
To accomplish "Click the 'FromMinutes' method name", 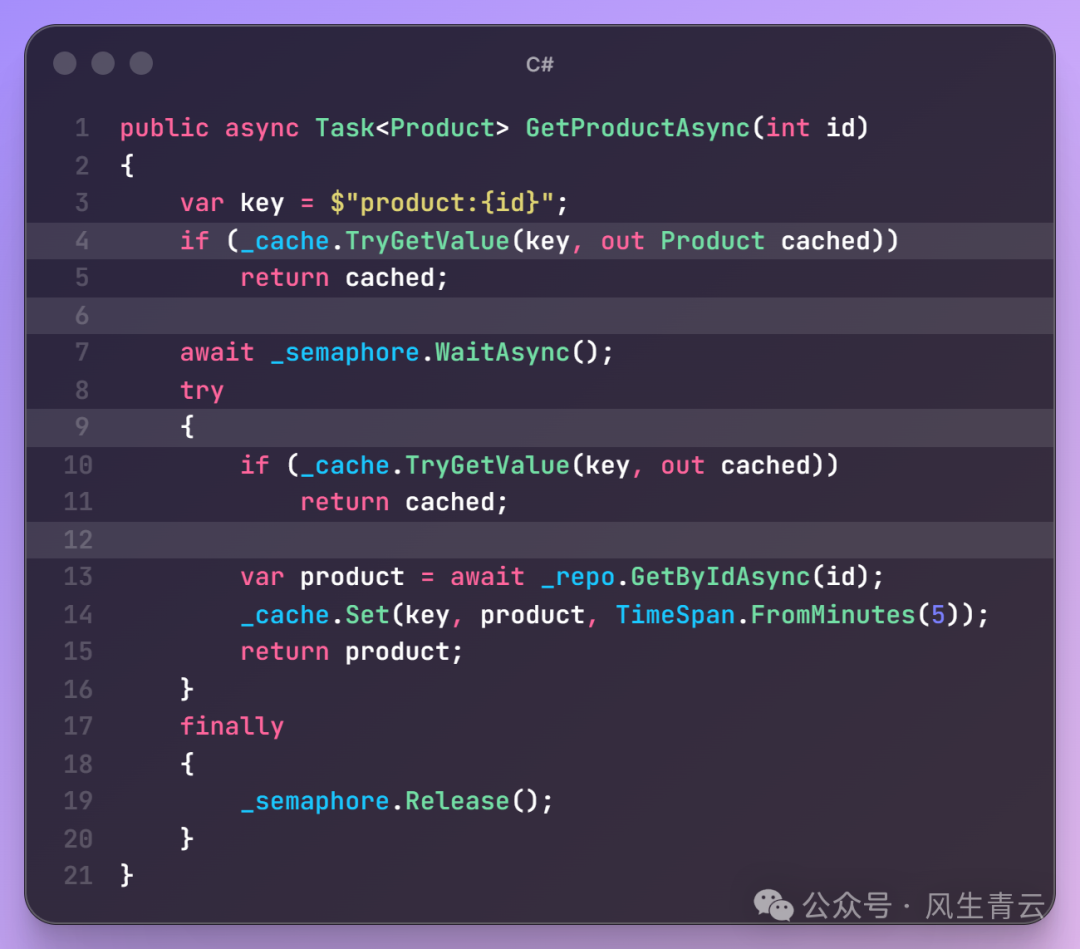I will pyautogui.click(x=832, y=615).
